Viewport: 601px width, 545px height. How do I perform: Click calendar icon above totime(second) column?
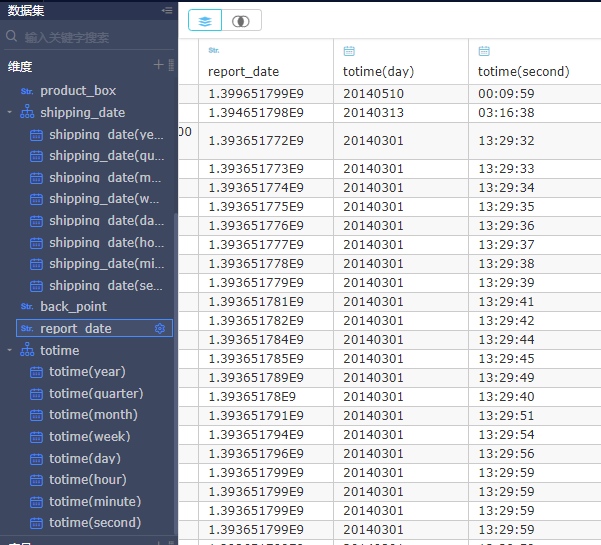click(484, 51)
